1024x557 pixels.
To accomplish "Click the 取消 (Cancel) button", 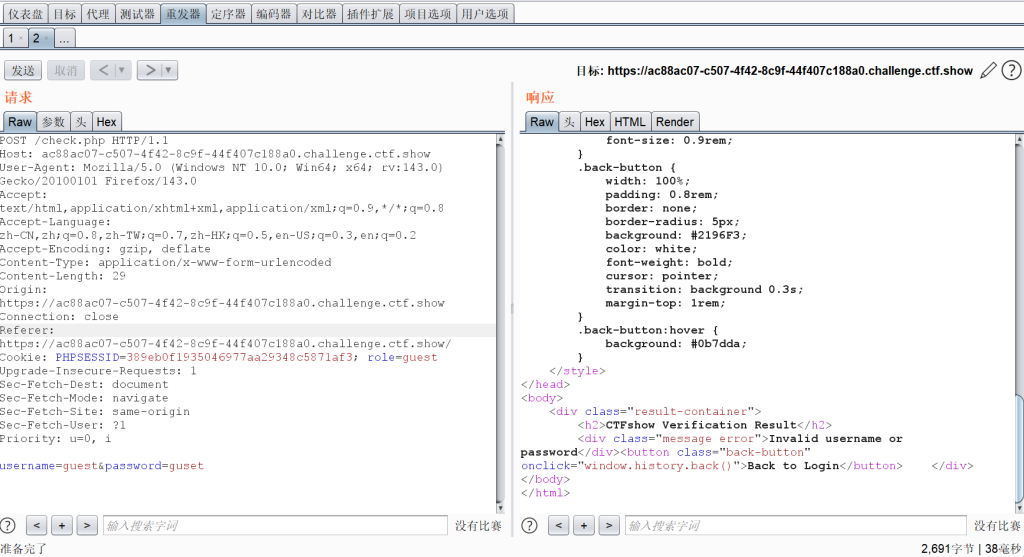I will pos(66,70).
